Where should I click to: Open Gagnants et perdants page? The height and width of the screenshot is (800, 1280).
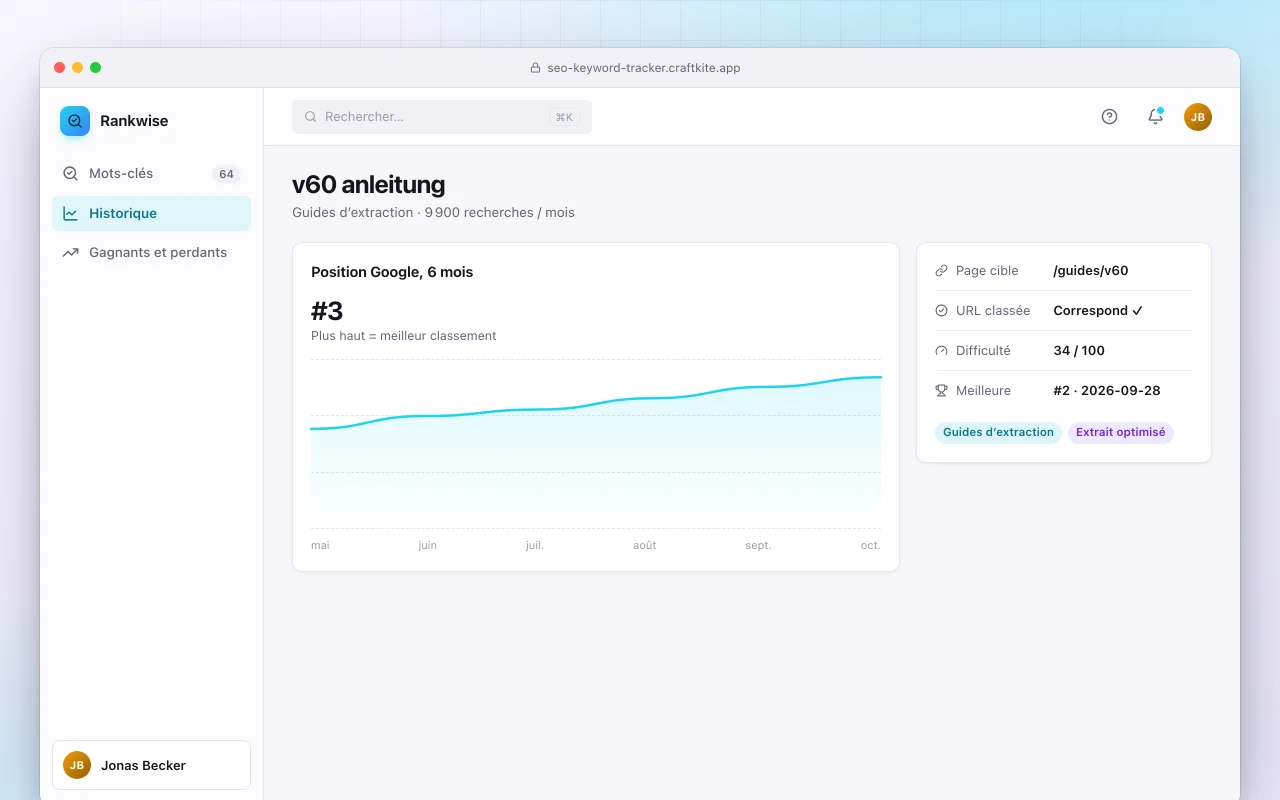tap(151, 252)
